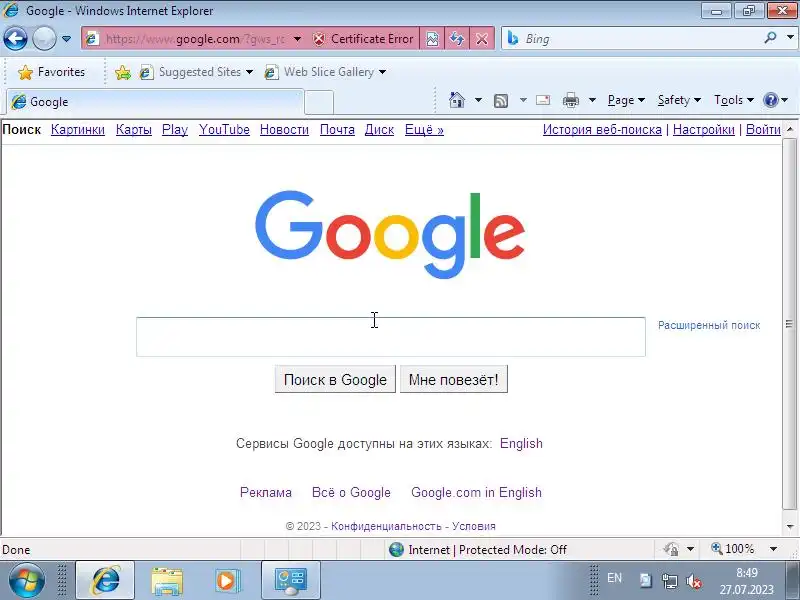Click the Forward navigation button

[44, 39]
